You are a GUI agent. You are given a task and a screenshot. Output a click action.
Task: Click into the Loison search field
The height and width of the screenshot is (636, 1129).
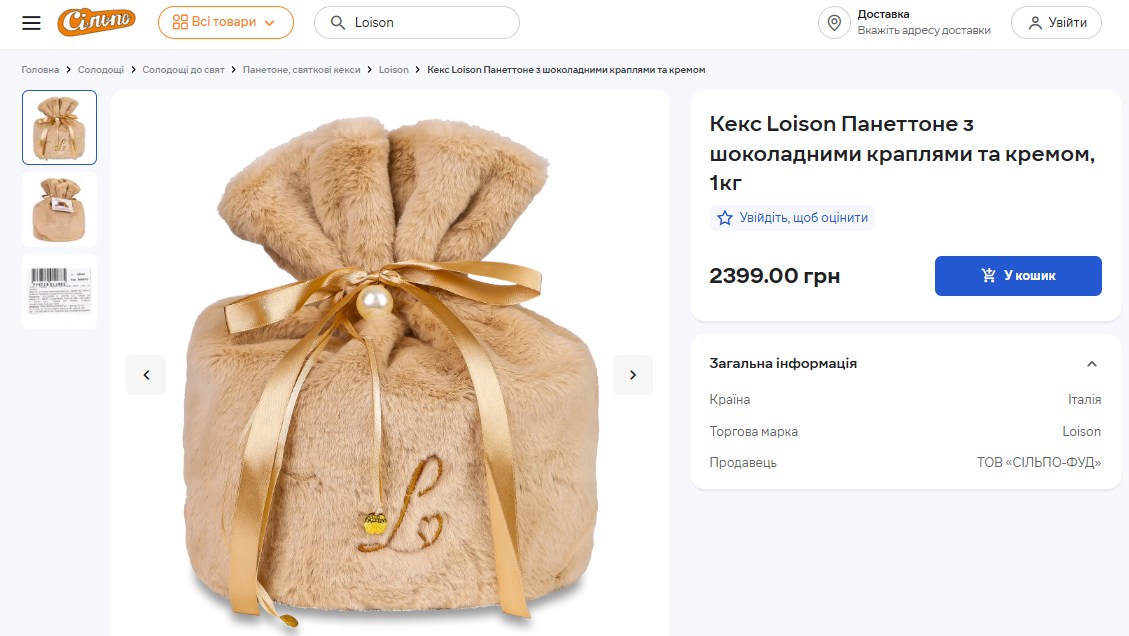(x=430, y=22)
